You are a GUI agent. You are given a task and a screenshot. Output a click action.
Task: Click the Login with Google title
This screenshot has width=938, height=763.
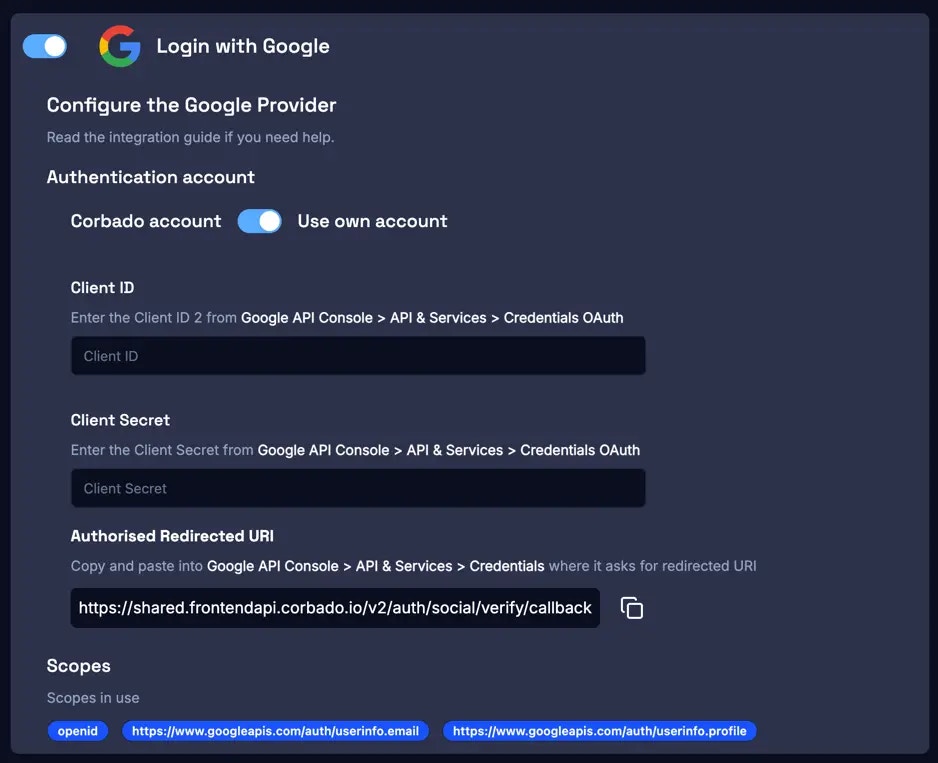pos(243,46)
